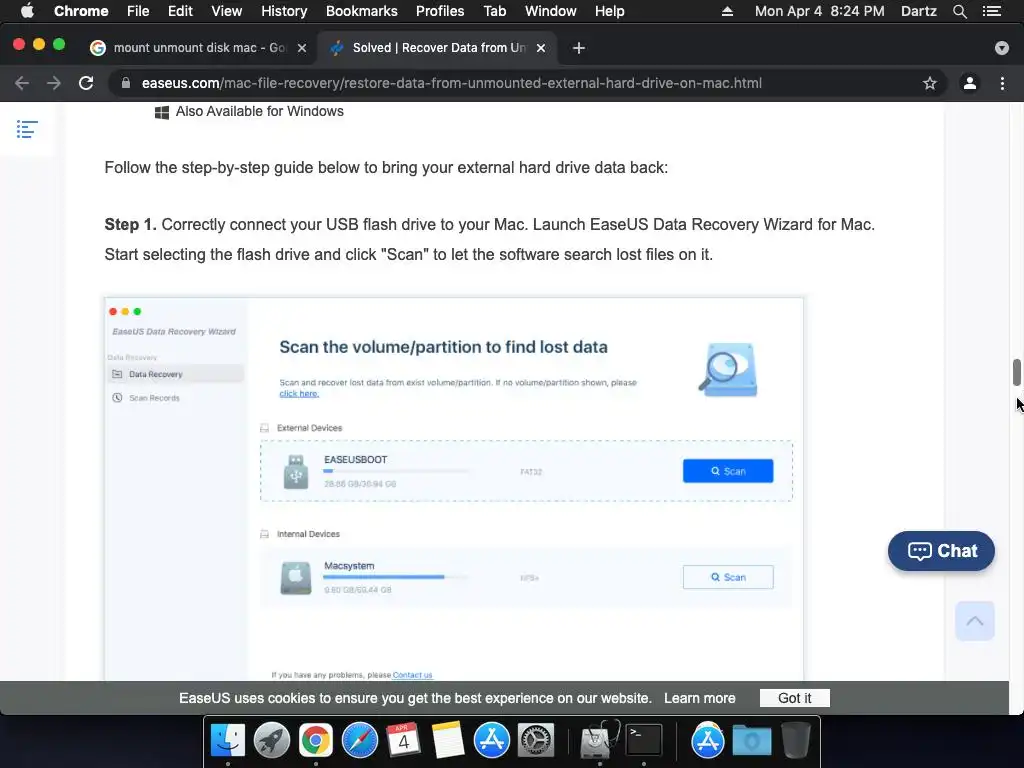Open Launchpad from the Dock
The height and width of the screenshot is (768, 1024).
(x=272, y=740)
